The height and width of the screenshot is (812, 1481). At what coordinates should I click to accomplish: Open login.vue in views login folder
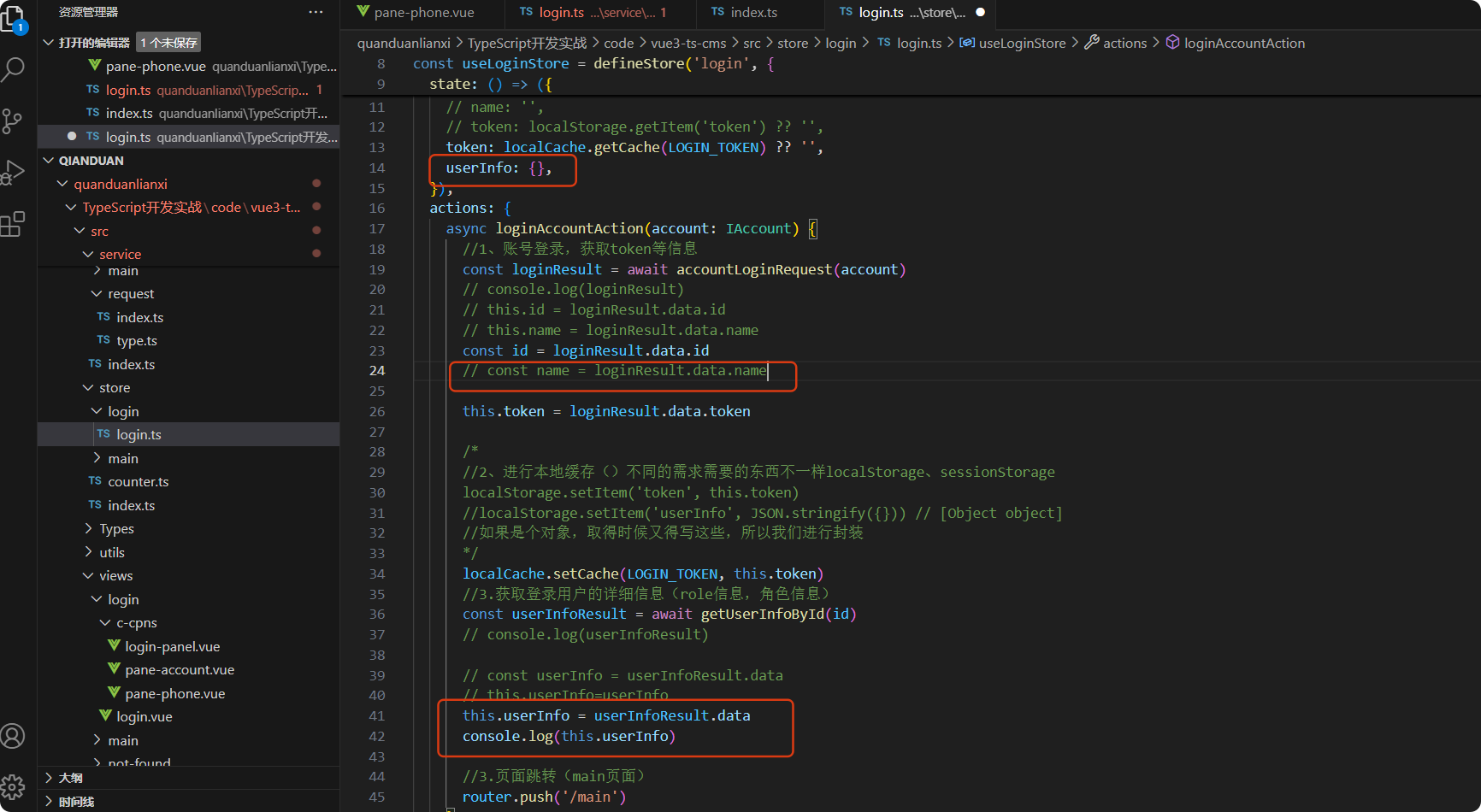point(188,716)
